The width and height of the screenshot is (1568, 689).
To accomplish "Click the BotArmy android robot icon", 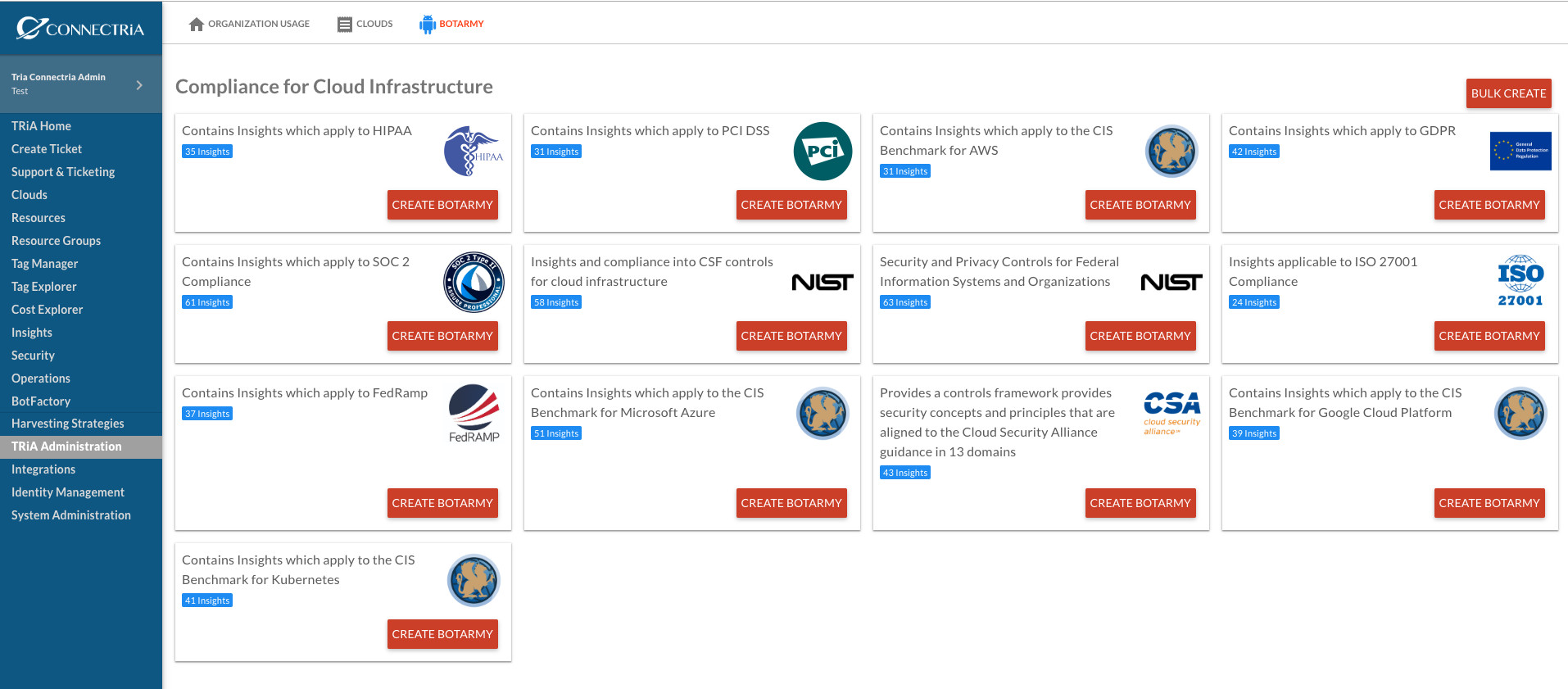I will point(428,25).
